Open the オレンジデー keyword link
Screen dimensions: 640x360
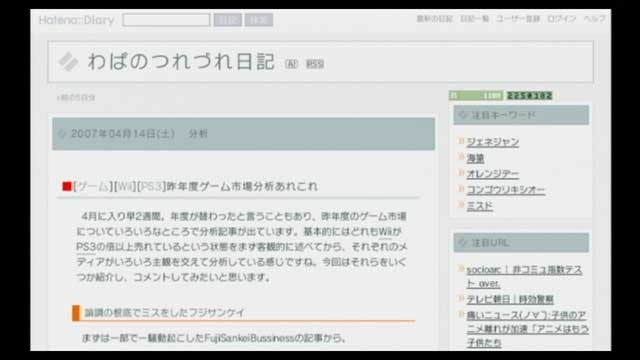tap(493, 174)
